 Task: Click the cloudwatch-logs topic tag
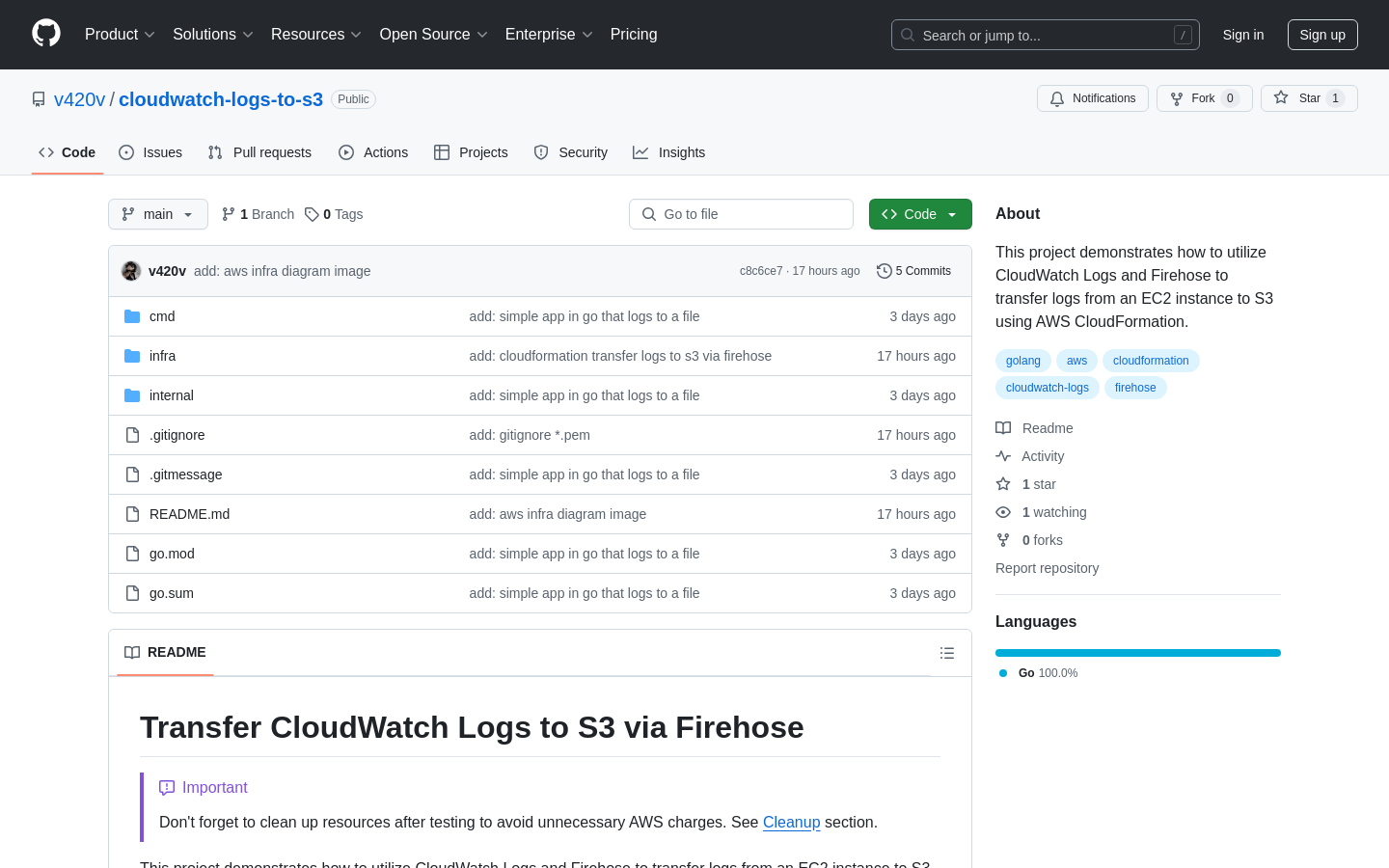pyautogui.click(x=1048, y=388)
